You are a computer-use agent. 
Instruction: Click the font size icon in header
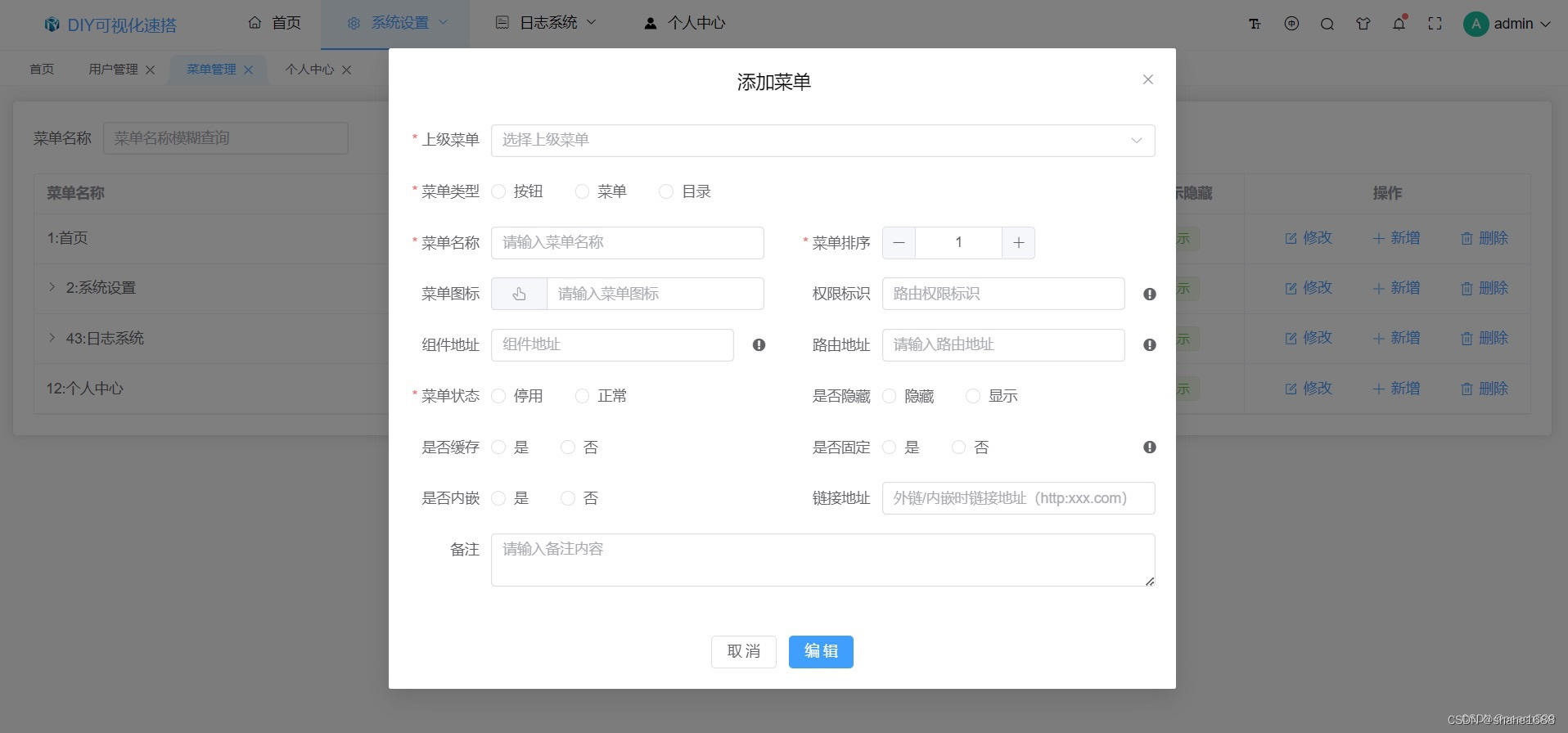point(1255,24)
